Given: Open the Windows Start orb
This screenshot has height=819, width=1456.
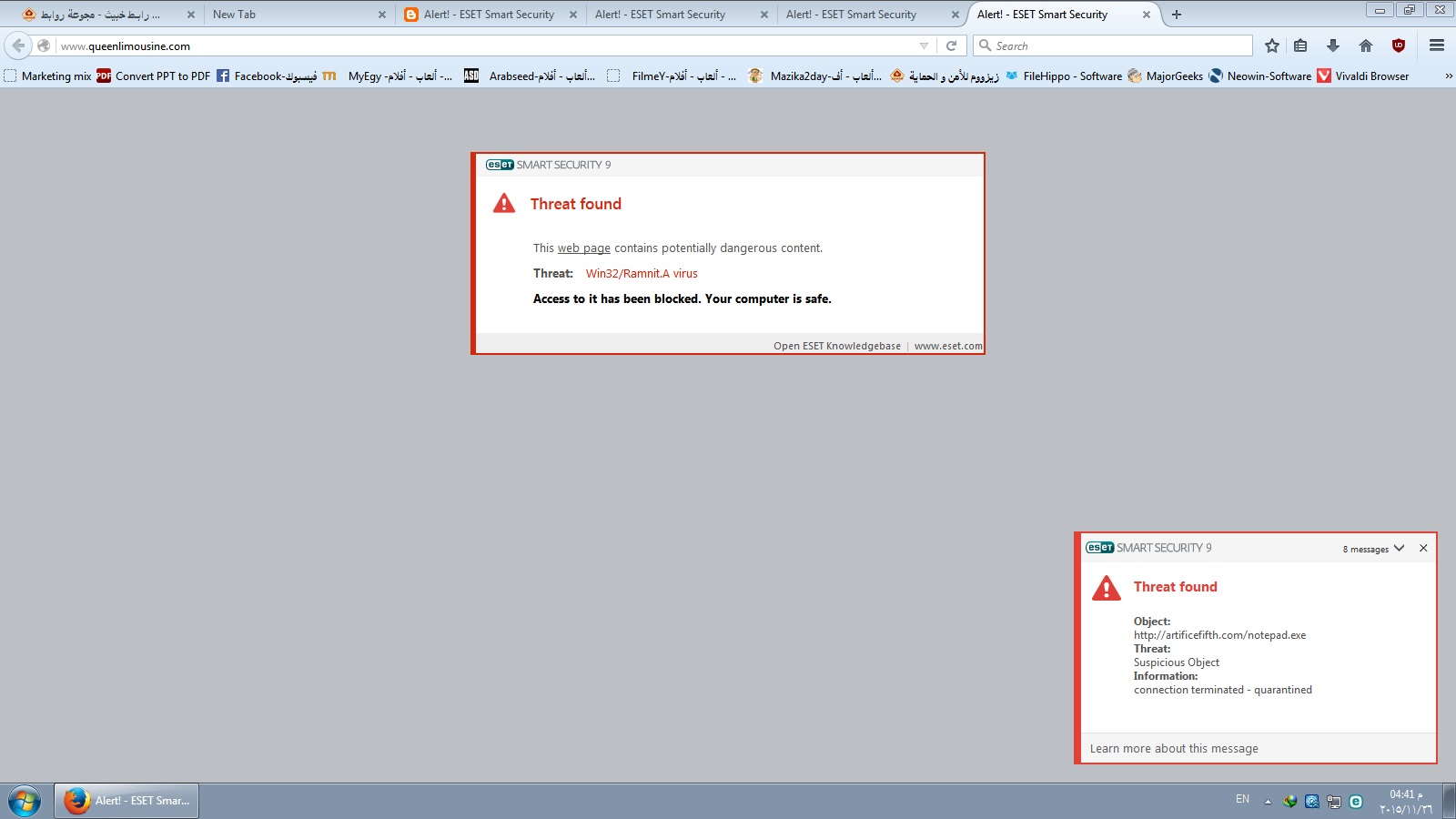Looking at the screenshot, I should click(x=25, y=802).
